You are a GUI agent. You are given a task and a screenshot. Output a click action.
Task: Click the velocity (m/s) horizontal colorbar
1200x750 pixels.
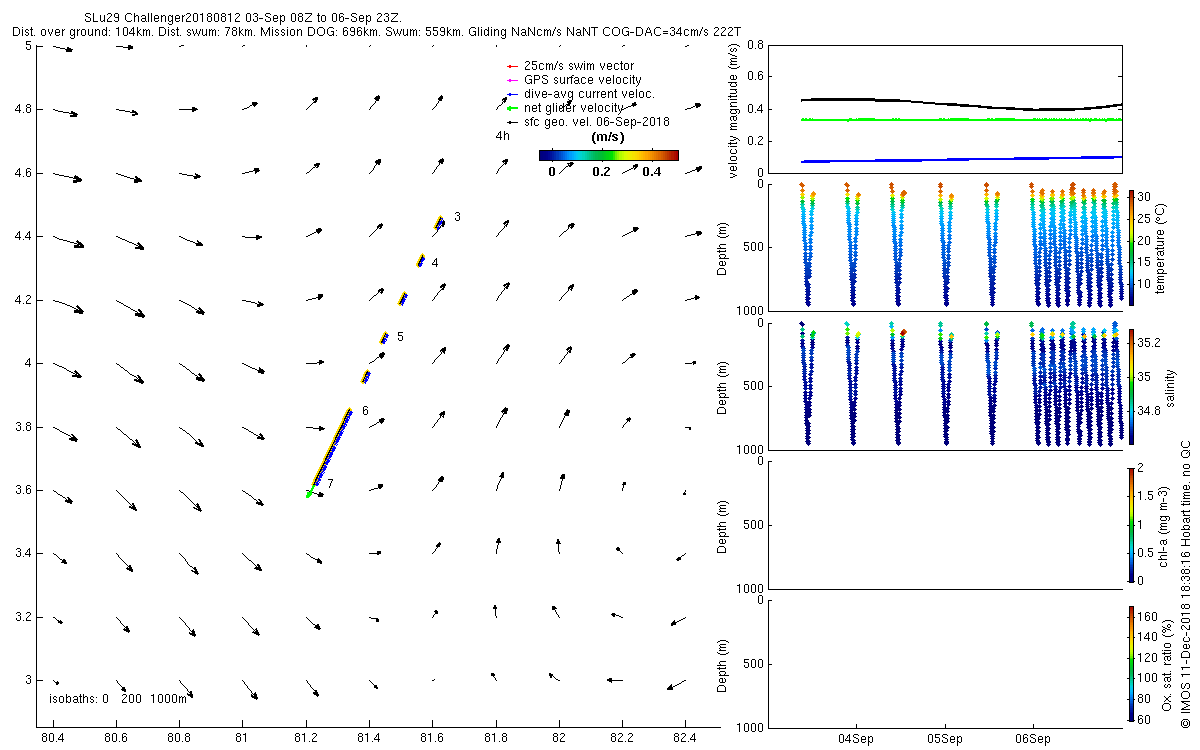pyautogui.click(x=608, y=155)
